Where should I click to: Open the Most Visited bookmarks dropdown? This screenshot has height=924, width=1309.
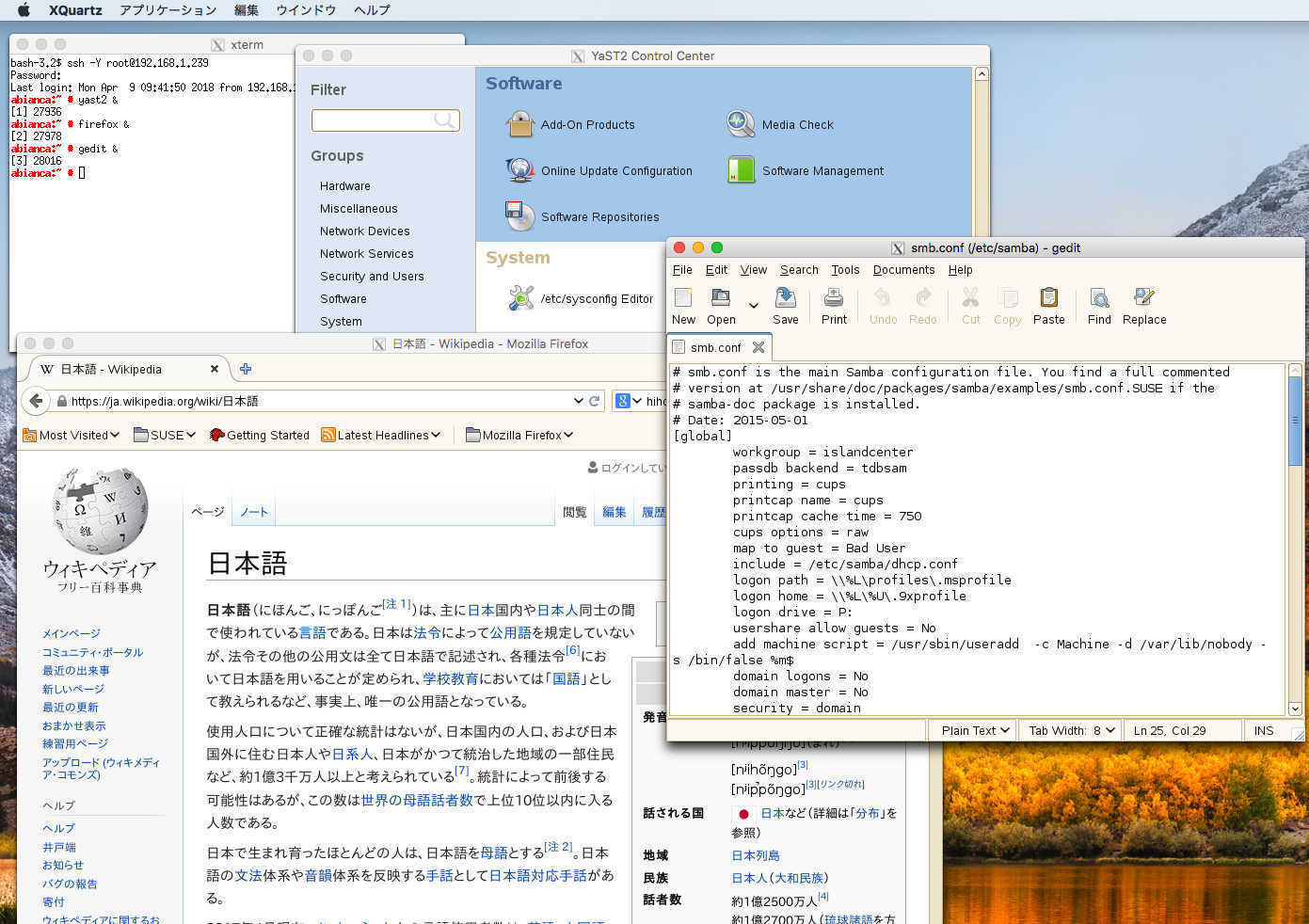[72, 435]
